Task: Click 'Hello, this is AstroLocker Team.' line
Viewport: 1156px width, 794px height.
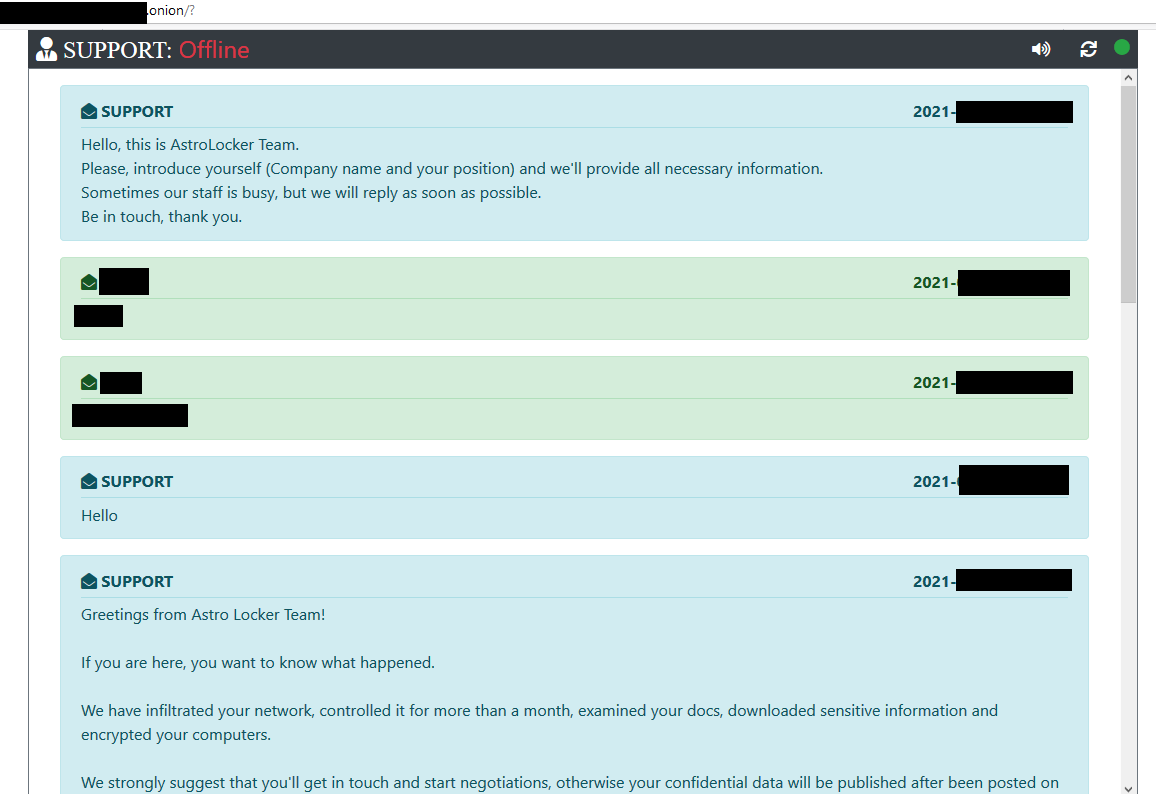Action: pos(190,144)
